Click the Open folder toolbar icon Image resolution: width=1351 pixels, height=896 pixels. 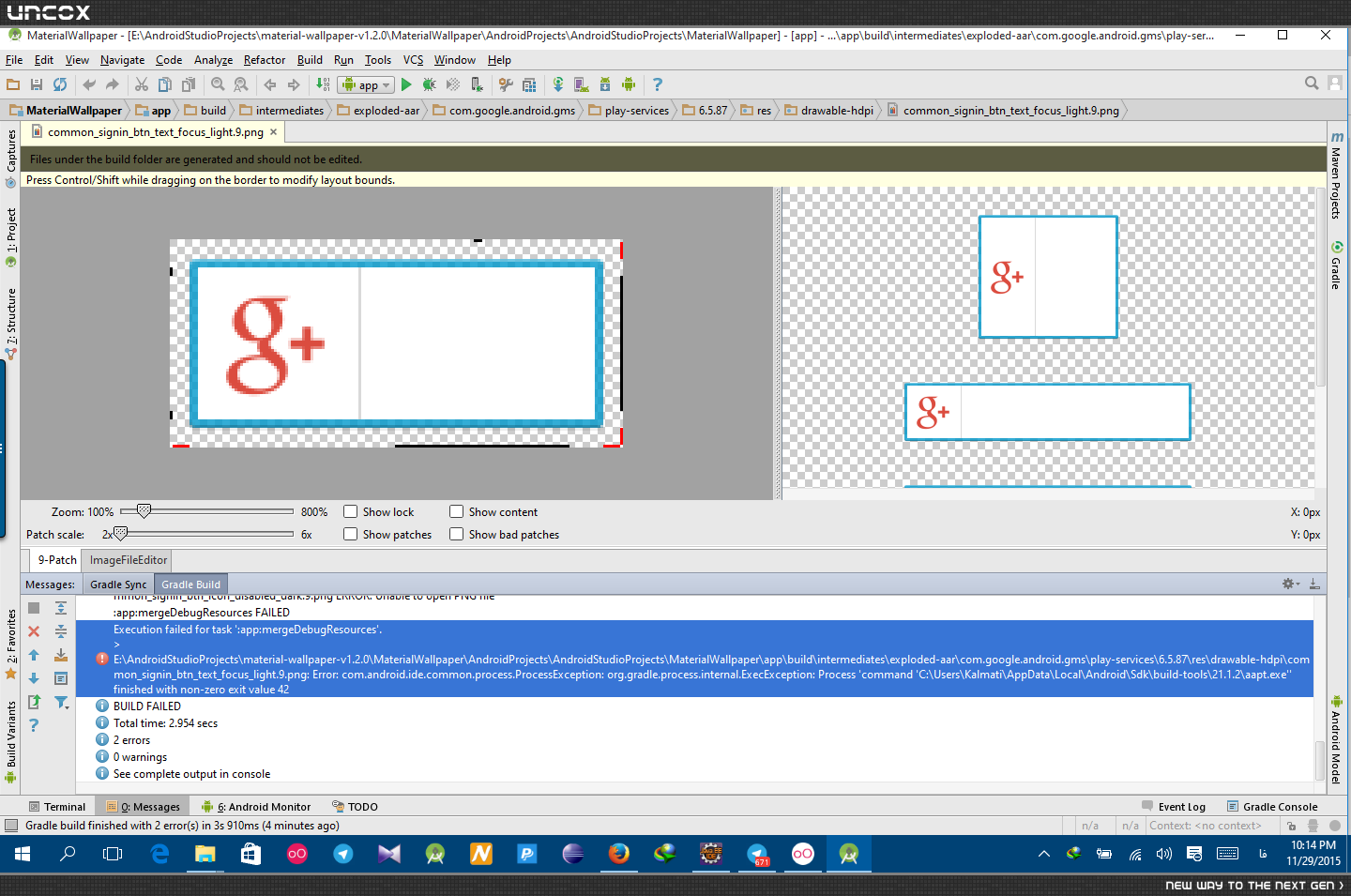click(x=13, y=84)
